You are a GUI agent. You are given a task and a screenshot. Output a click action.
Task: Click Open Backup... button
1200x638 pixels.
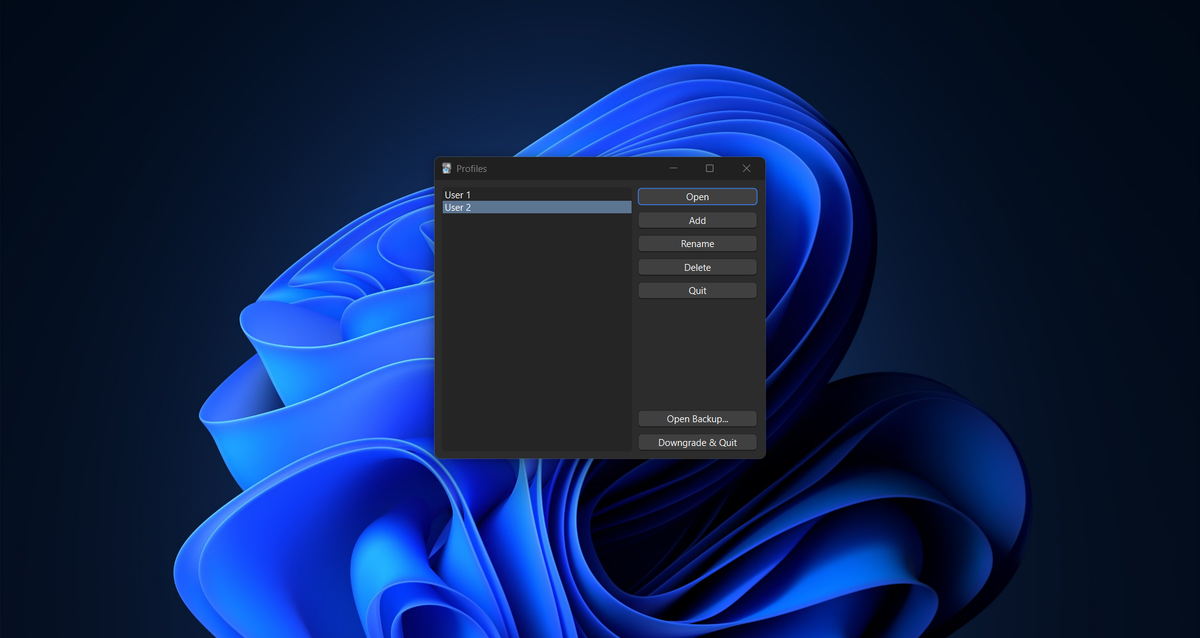point(697,419)
